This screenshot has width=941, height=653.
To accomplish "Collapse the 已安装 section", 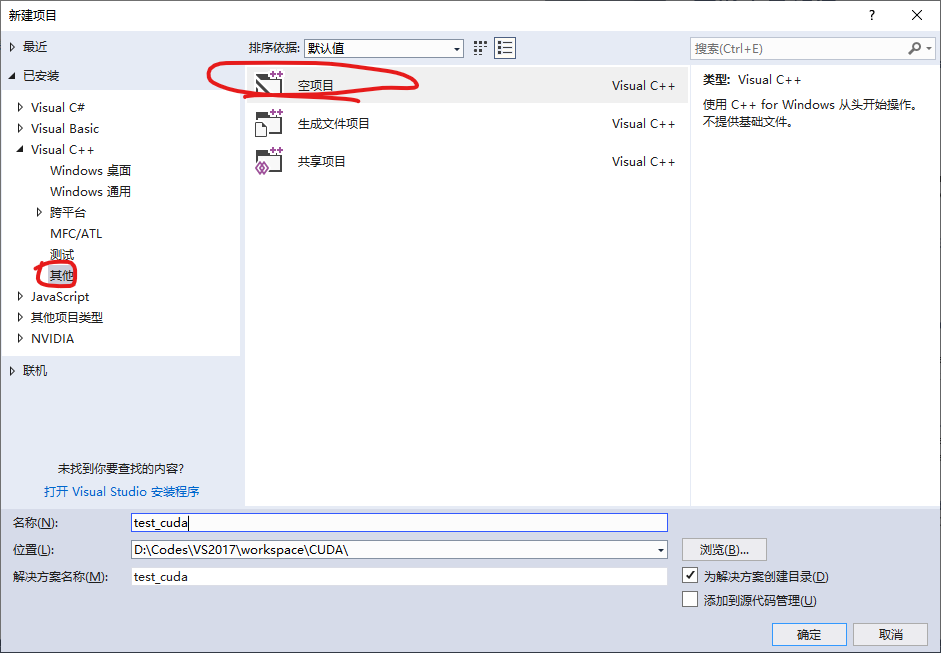I will pyautogui.click(x=12, y=76).
